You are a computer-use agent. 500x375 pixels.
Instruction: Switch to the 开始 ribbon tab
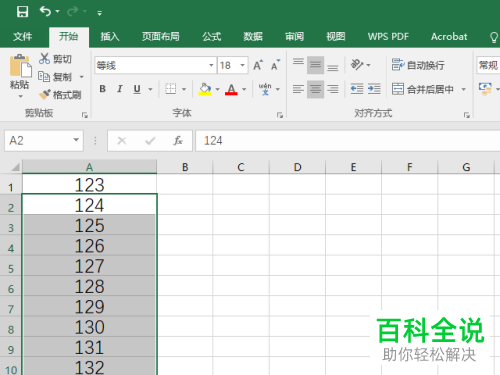coord(69,36)
